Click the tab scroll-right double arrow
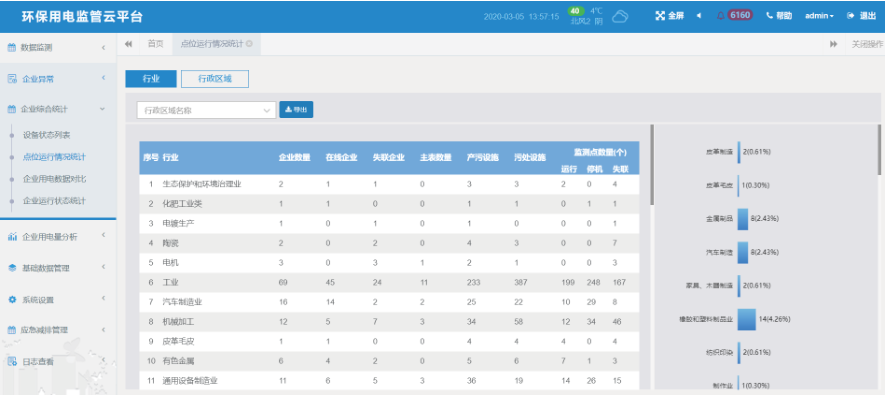885x396 pixels. point(834,44)
